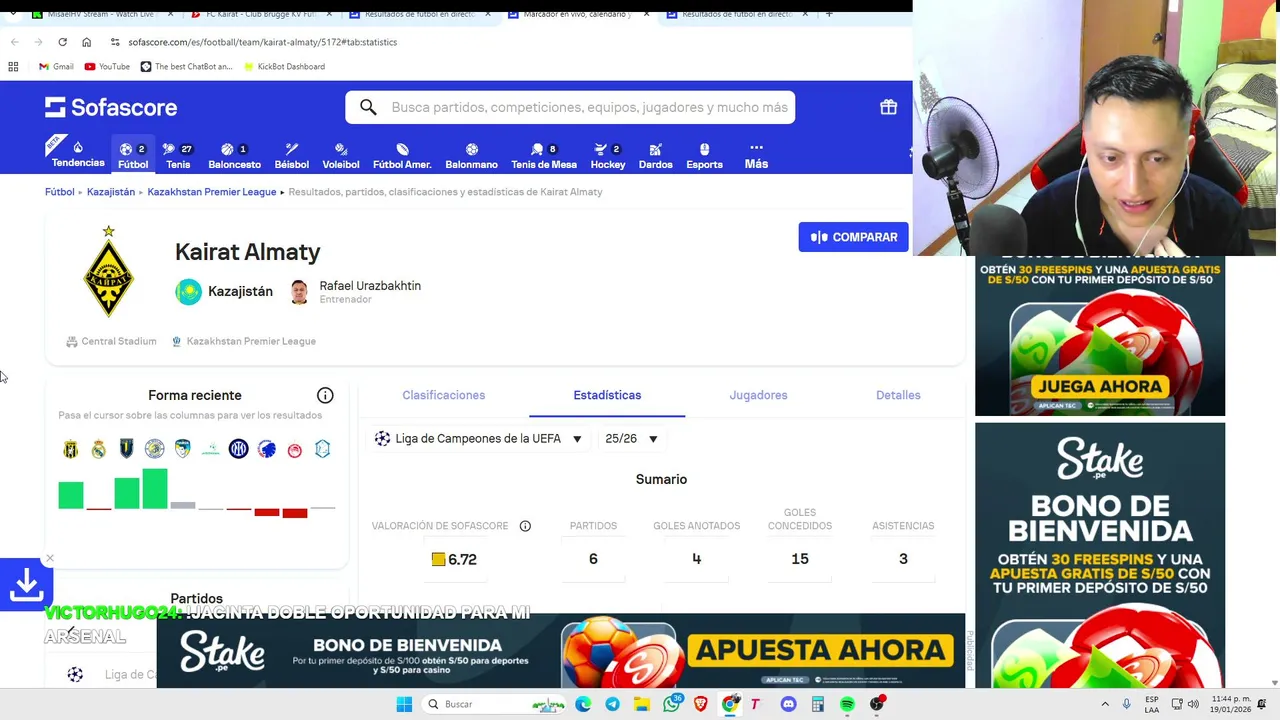Switch to the Clasificaciones tab

[x=443, y=395]
